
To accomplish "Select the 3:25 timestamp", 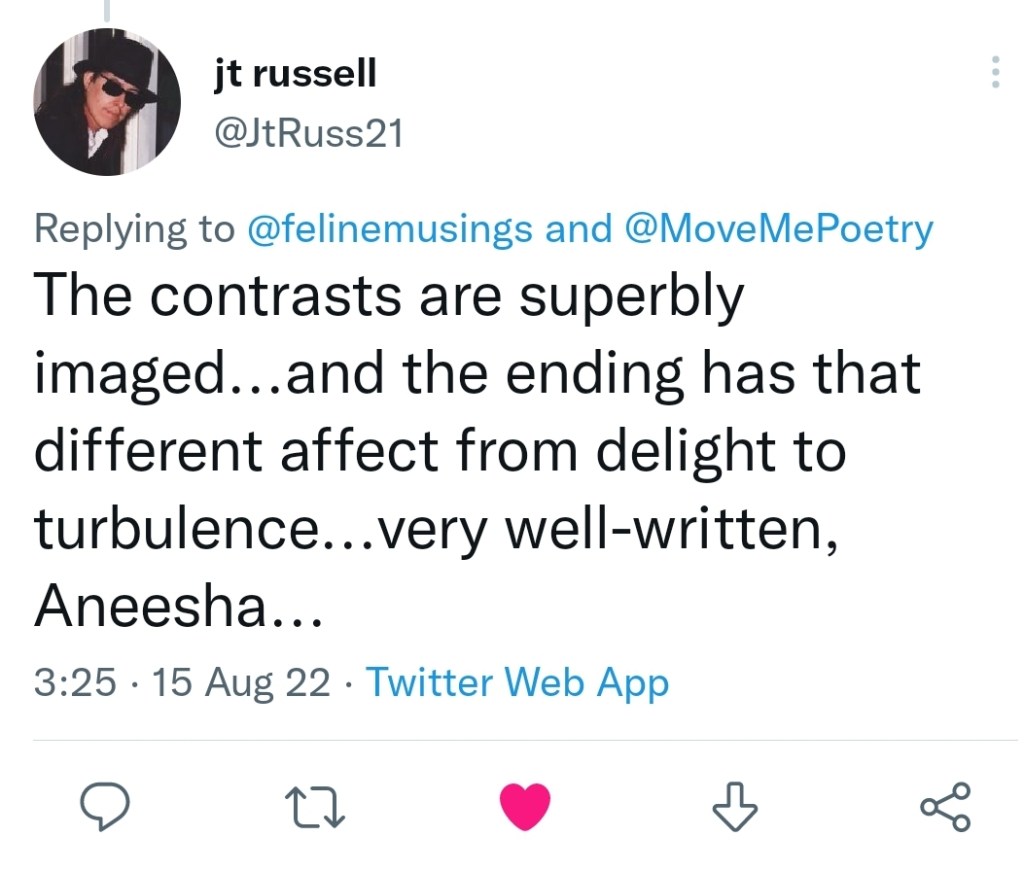I will 72,683.
